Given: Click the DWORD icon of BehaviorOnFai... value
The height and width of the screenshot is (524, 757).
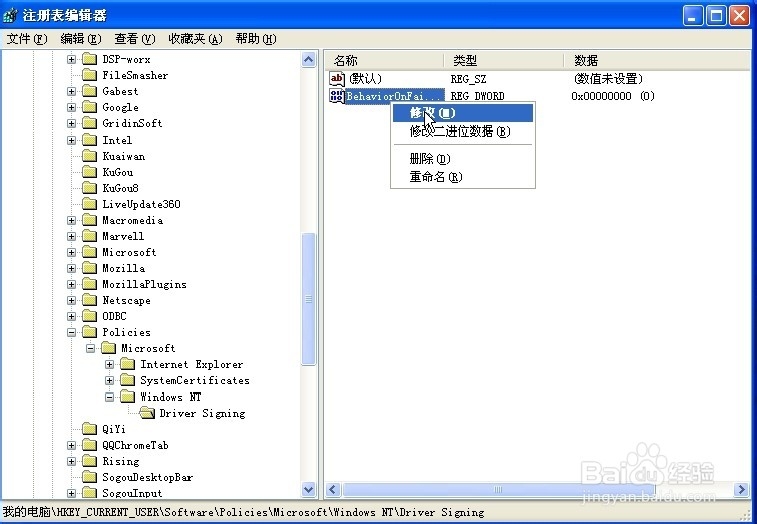Looking at the screenshot, I should click(337, 96).
